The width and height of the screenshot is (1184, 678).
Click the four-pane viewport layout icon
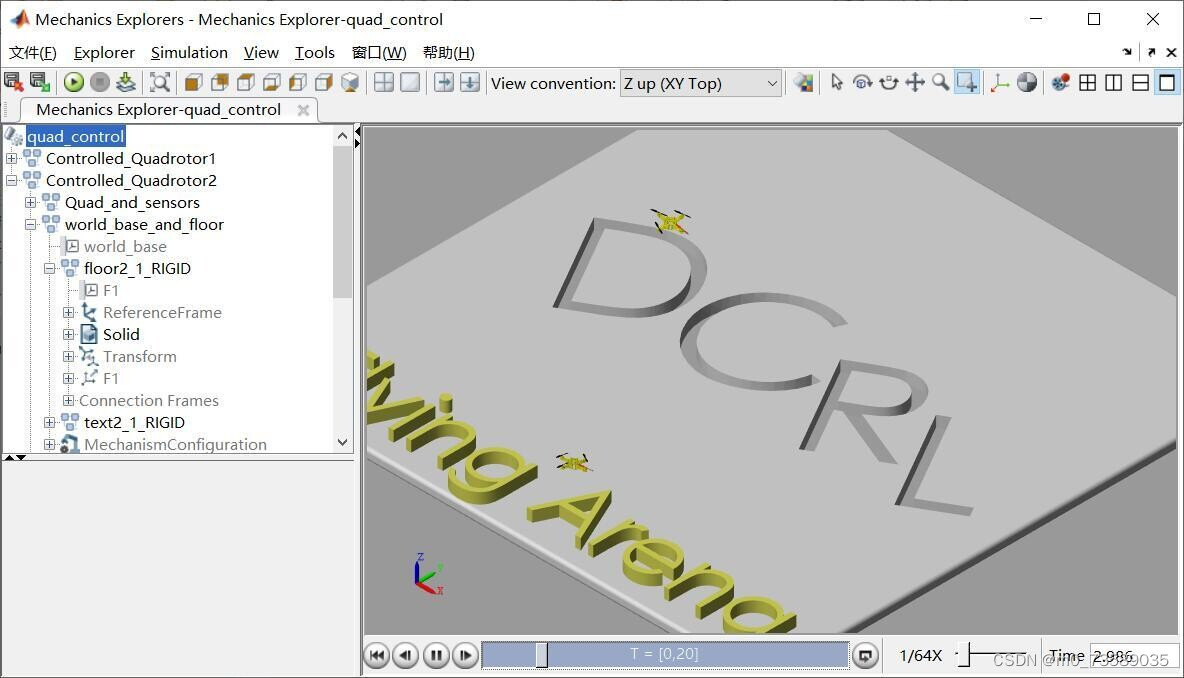(384, 82)
